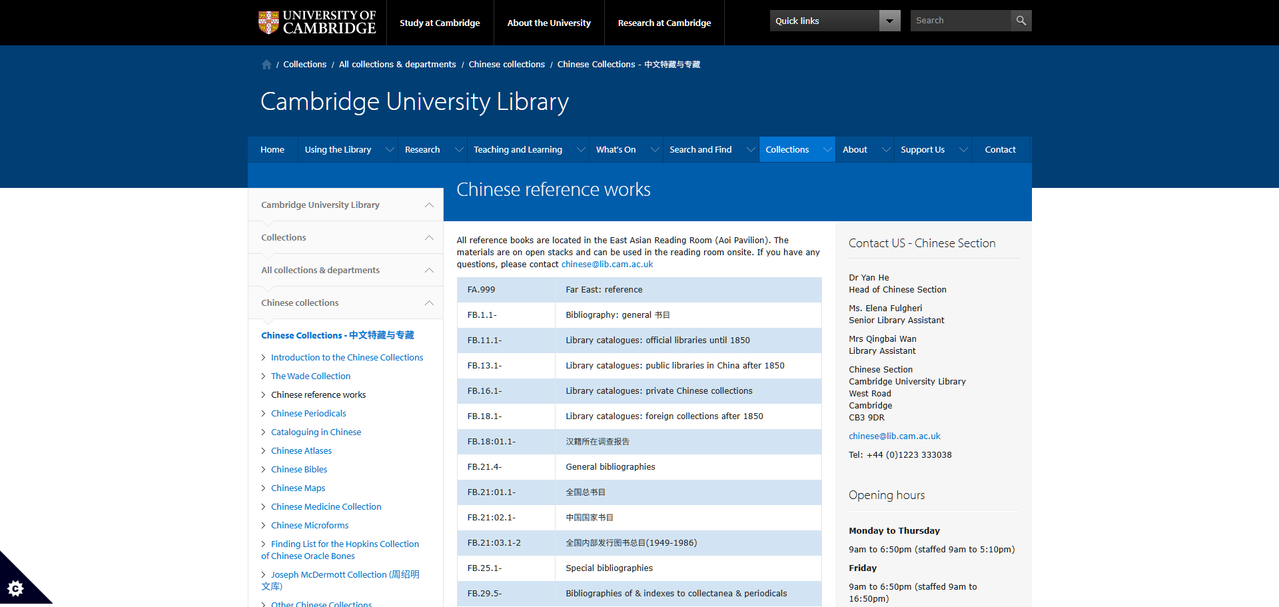Expand the Search and Find menu arrow

coord(750,150)
